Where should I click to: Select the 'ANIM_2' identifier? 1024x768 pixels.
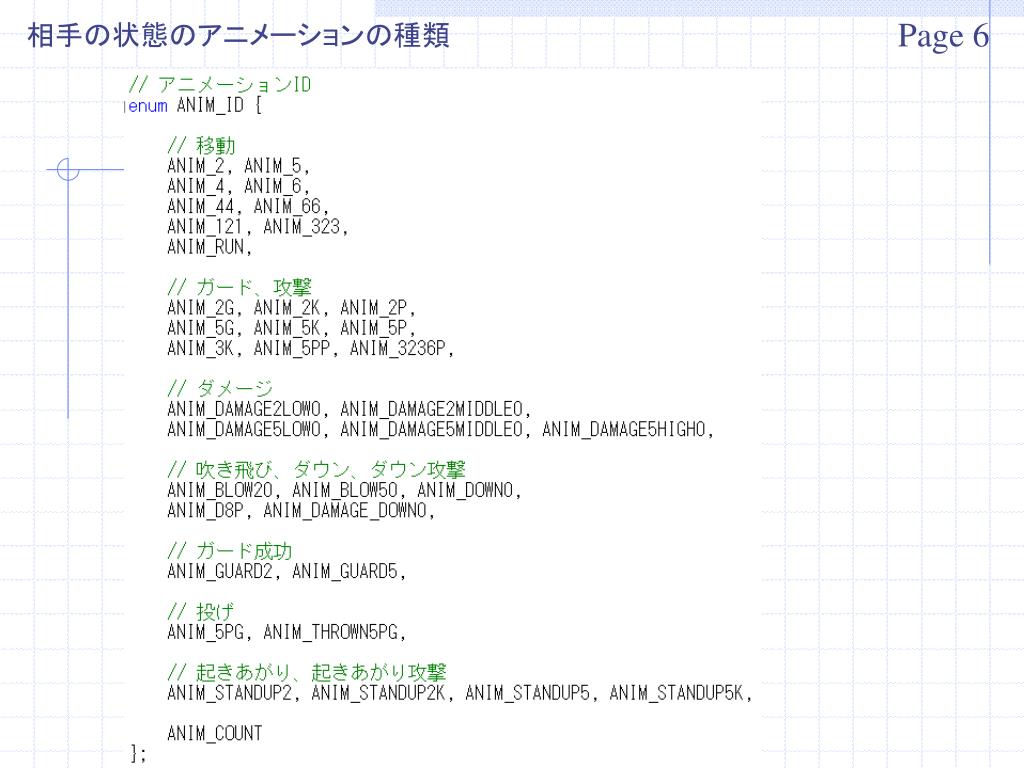(x=196, y=166)
